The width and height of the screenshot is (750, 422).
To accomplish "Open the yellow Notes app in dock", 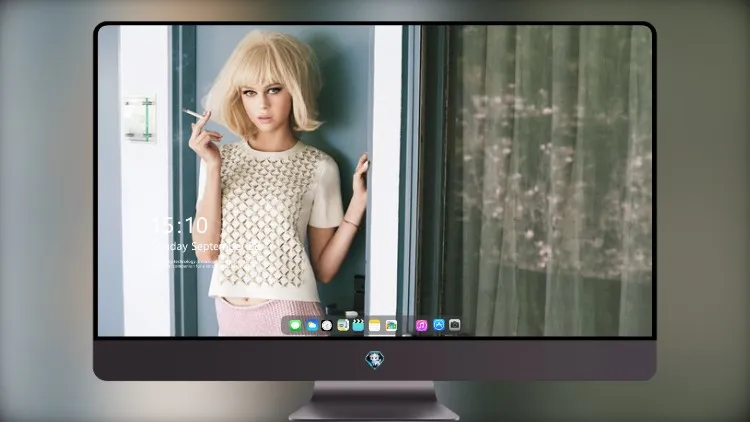I will tap(375, 326).
